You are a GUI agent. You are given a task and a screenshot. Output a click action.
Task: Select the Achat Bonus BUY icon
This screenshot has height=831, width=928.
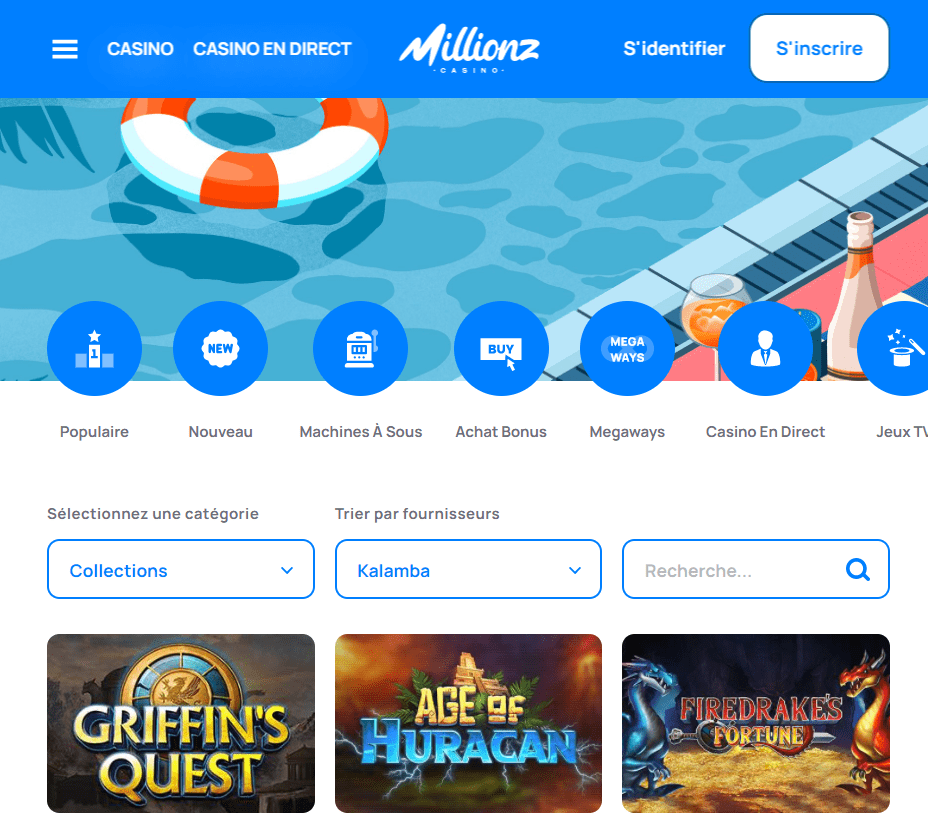point(501,348)
